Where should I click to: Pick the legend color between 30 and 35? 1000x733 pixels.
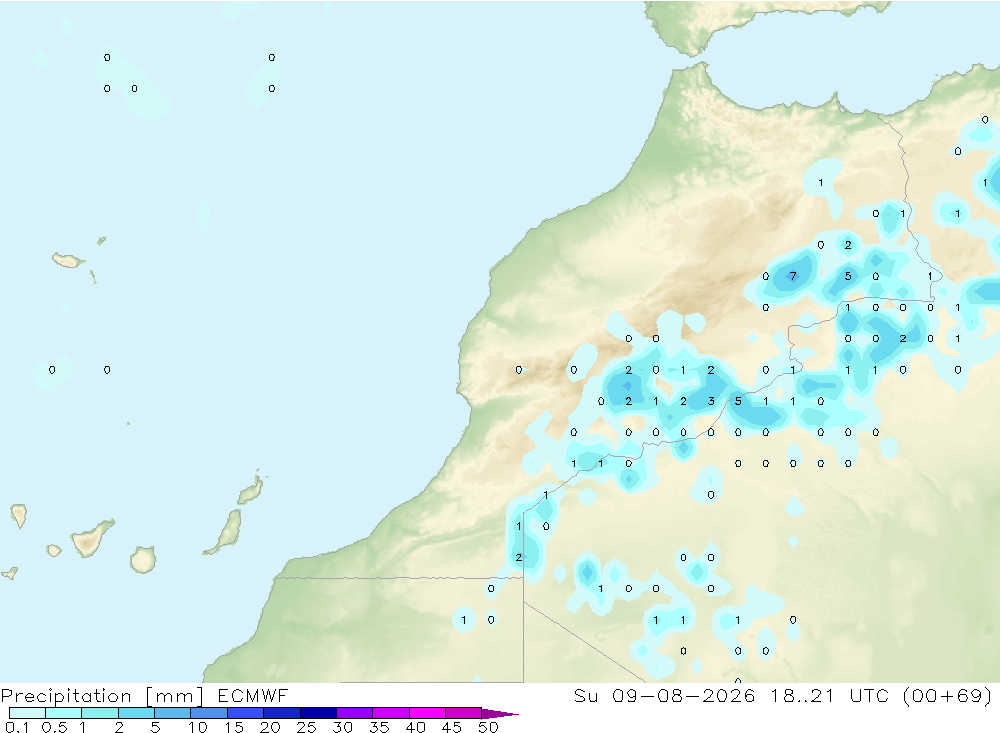coord(354,713)
